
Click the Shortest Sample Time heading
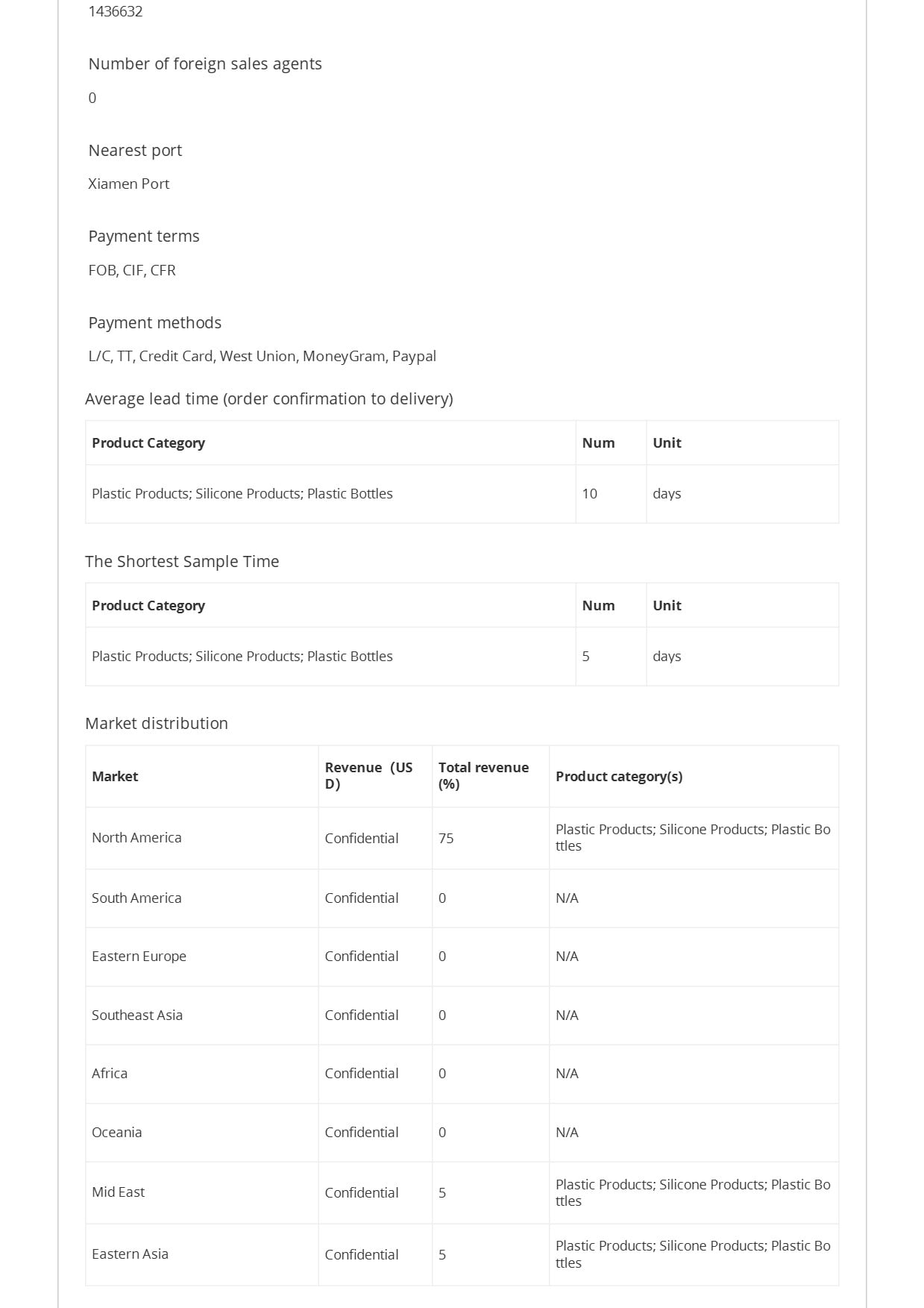pyautogui.click(x=182, y=561)
